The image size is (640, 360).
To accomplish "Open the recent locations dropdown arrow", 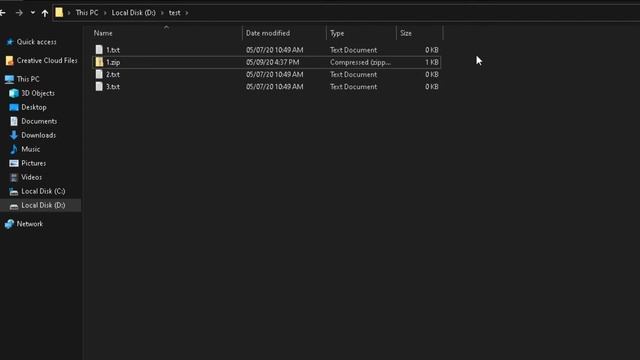I will point(33,13).
